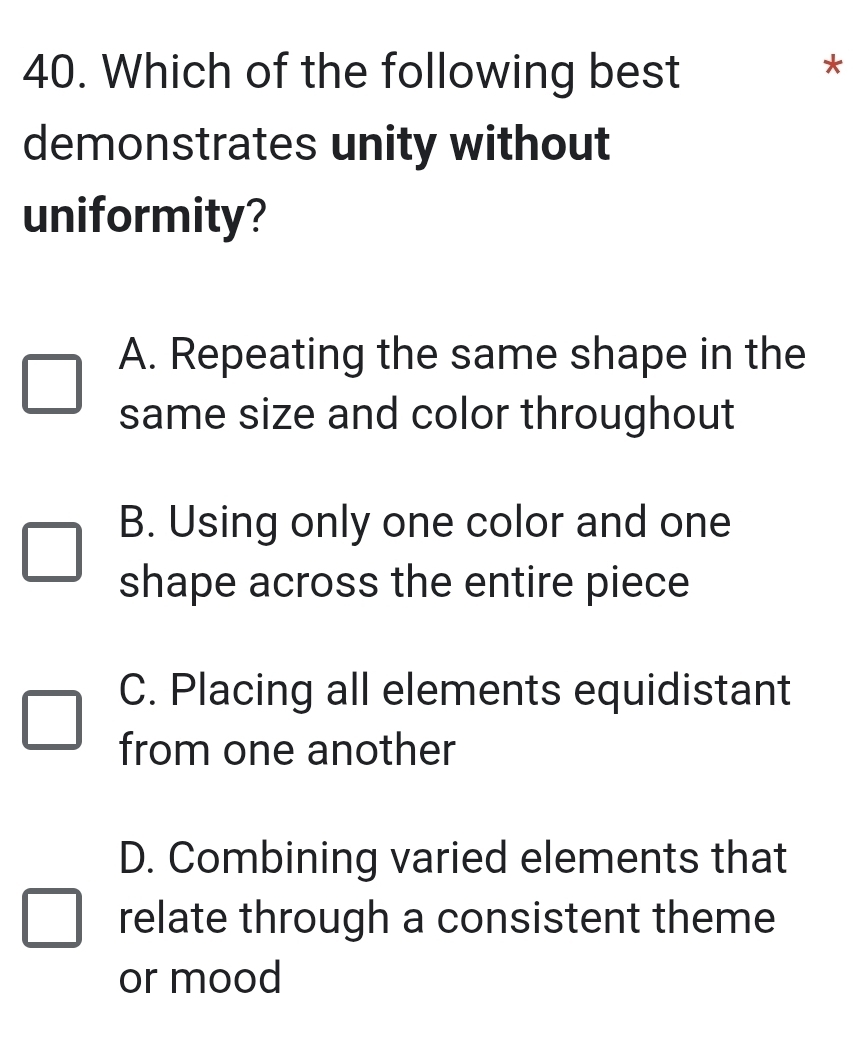Click the question mark after 'uniformity'

click(256, 216)
